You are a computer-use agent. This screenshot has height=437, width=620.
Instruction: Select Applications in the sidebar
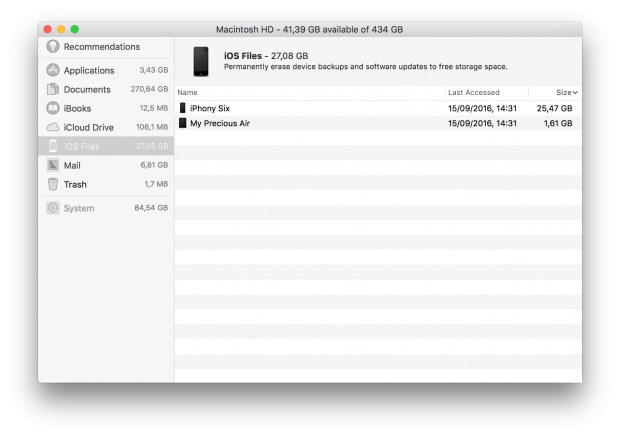click(106, 70)
